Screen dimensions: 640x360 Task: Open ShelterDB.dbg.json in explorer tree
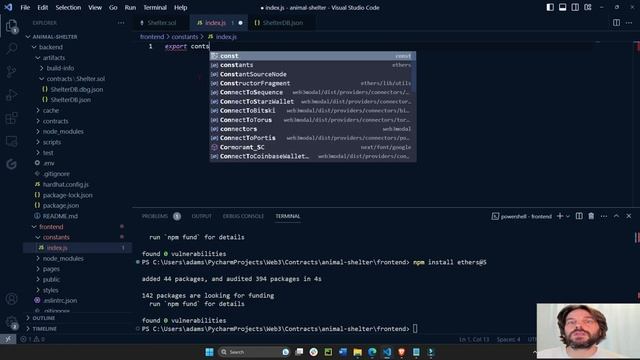(77, 89)
